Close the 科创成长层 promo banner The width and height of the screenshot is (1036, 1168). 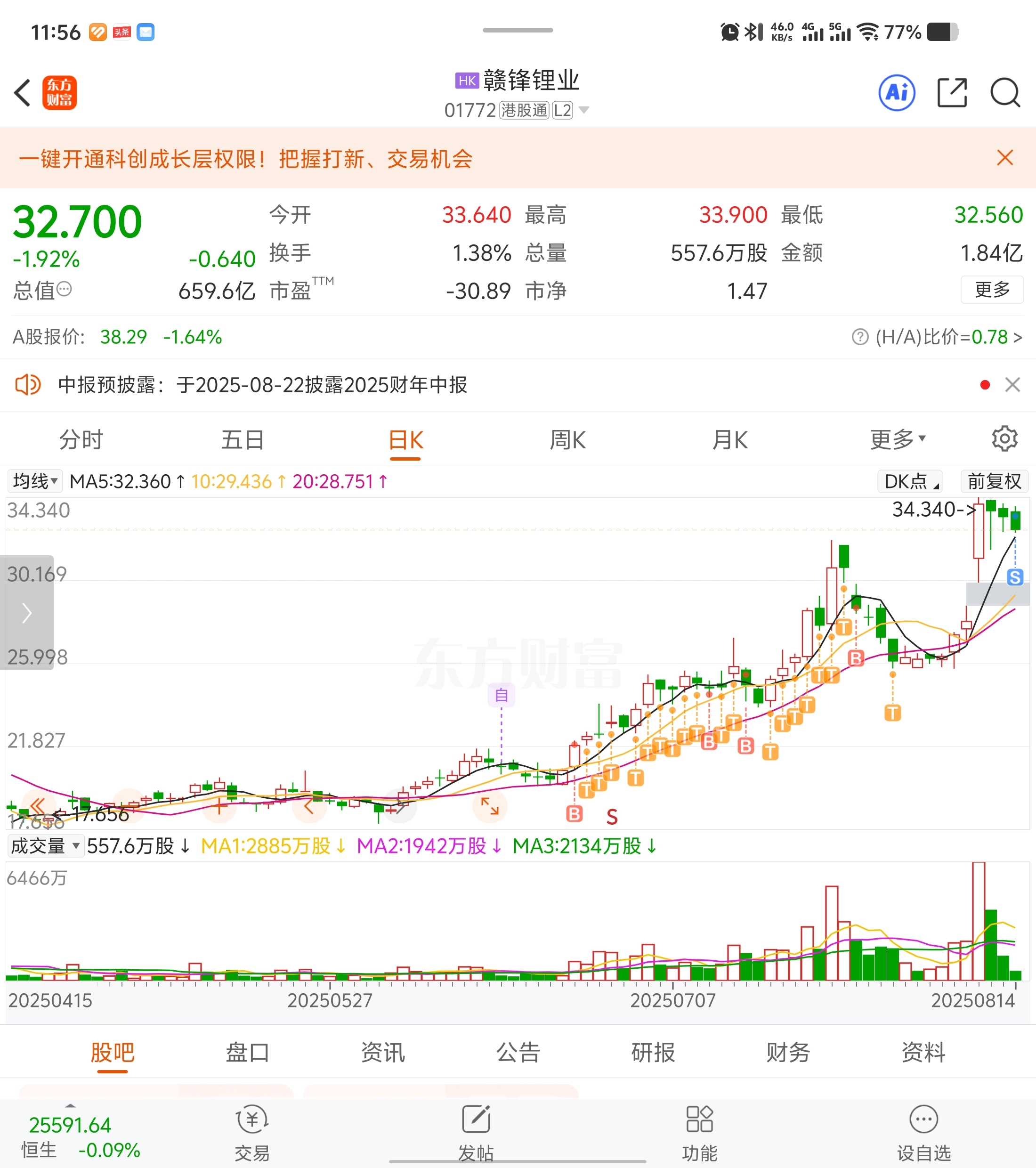click(1004, 158)
